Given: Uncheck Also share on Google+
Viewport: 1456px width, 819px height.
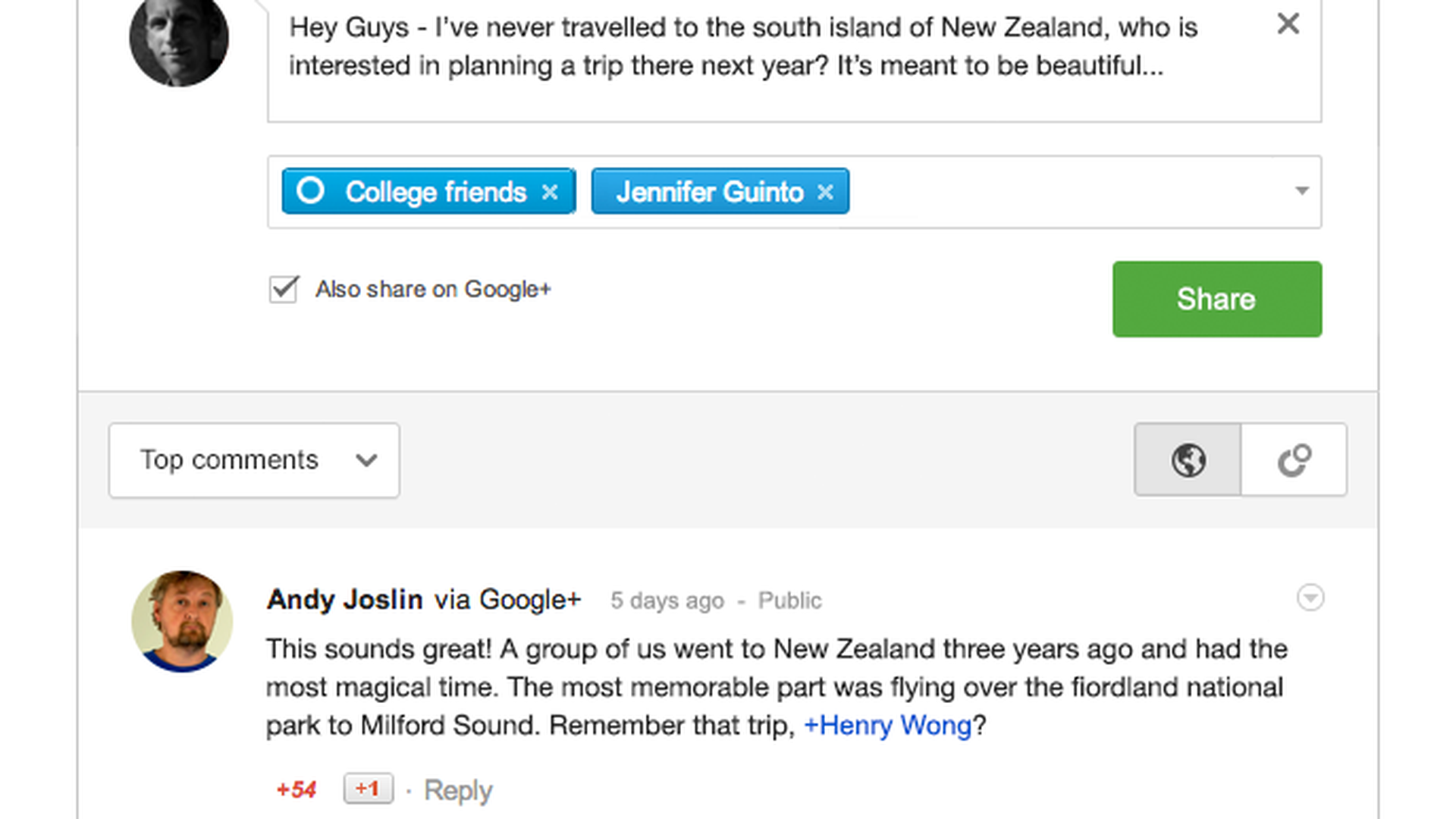Looking at the screenshot, I should (284, 289).
